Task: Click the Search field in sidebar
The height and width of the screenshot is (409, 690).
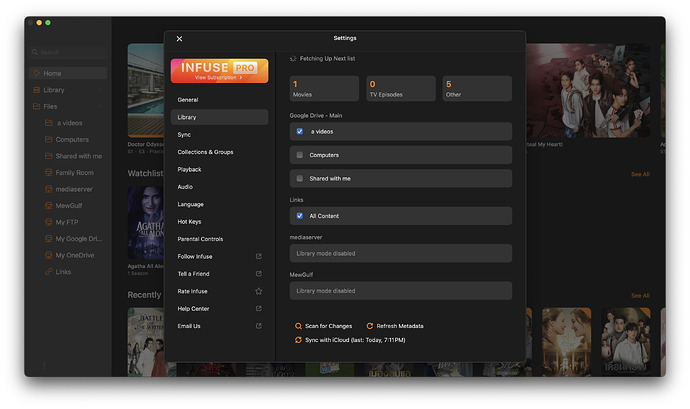Action: [68, 52]
